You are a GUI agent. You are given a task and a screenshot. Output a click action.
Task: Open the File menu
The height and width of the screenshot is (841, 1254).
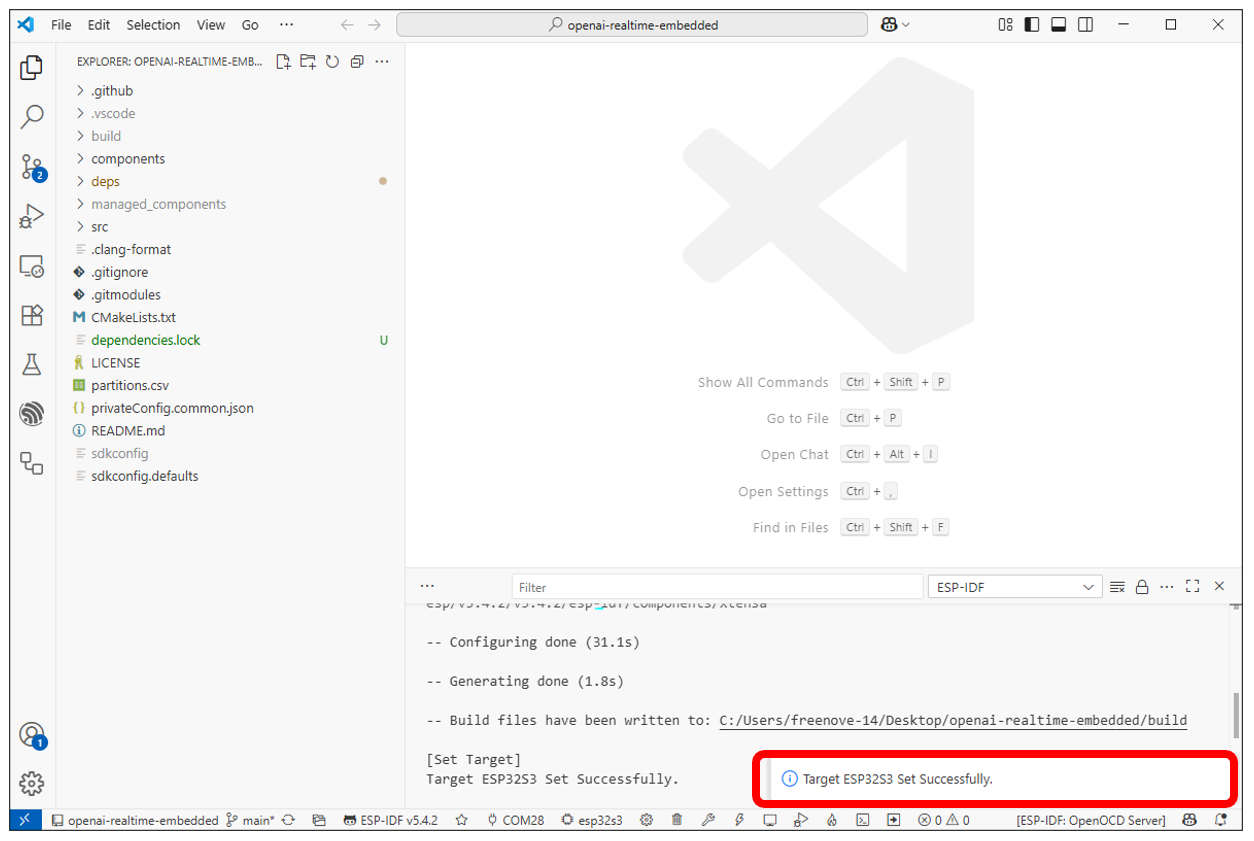click(61, 25)
